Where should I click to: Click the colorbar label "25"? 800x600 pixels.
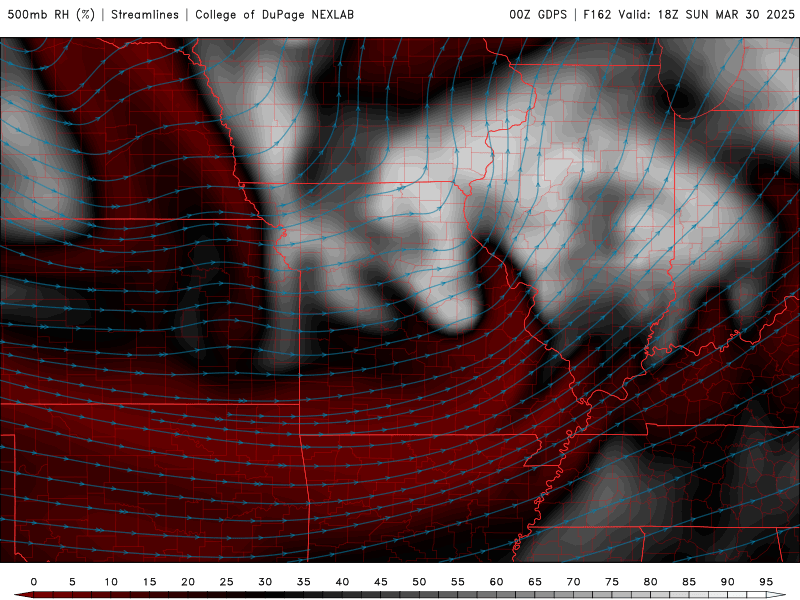tap(227, 582)
